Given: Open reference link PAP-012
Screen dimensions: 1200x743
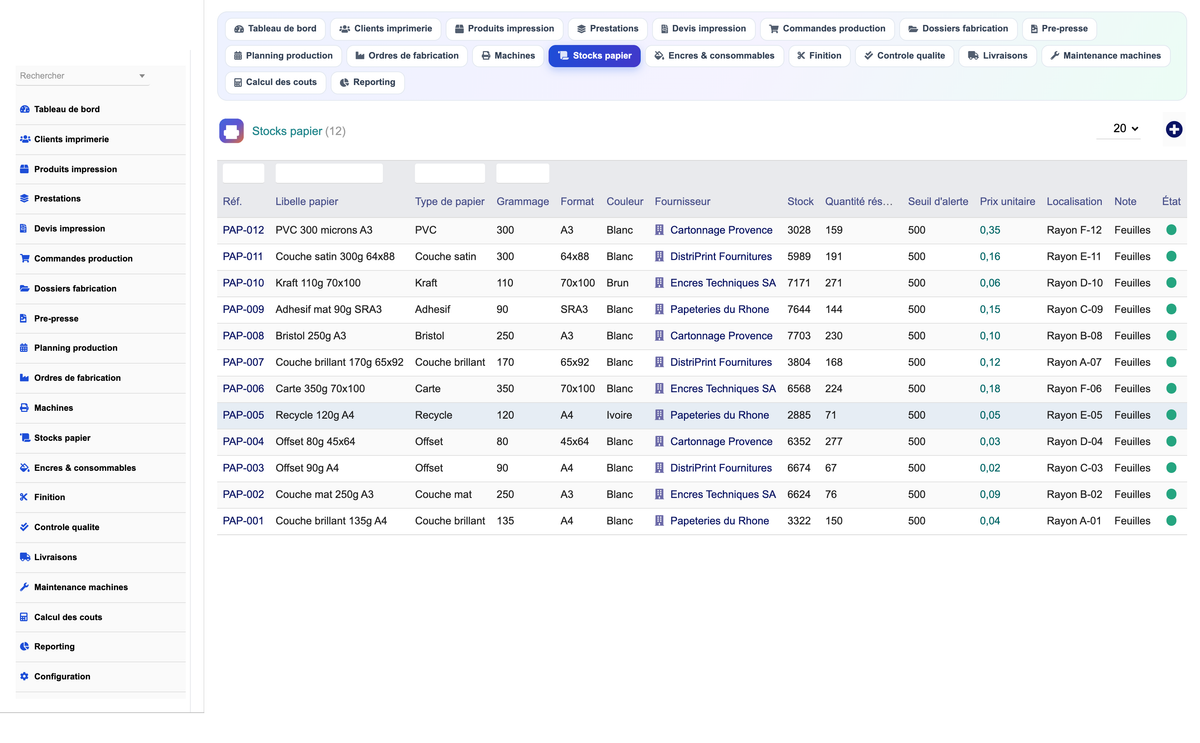Looking at the screenshot, I should tap(243, 230).
